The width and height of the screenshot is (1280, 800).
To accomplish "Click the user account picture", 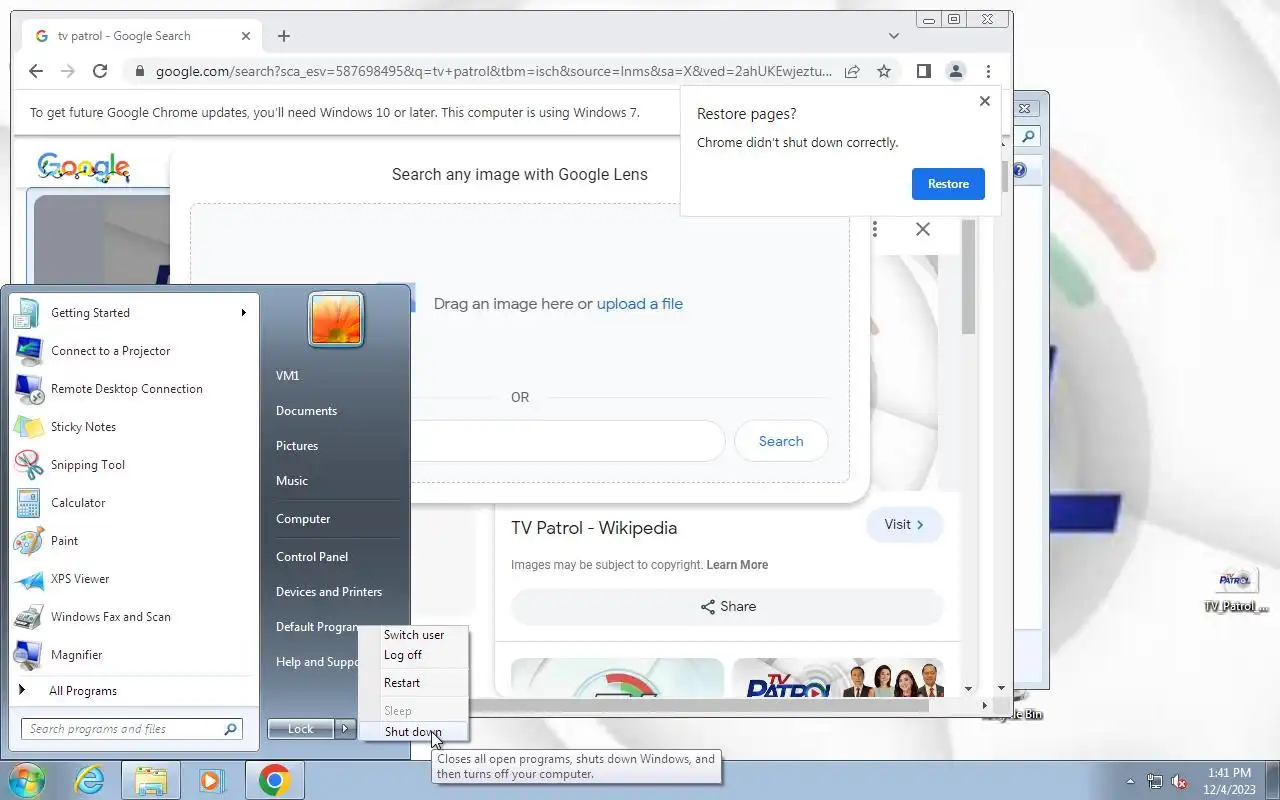I will click(336, 319).
